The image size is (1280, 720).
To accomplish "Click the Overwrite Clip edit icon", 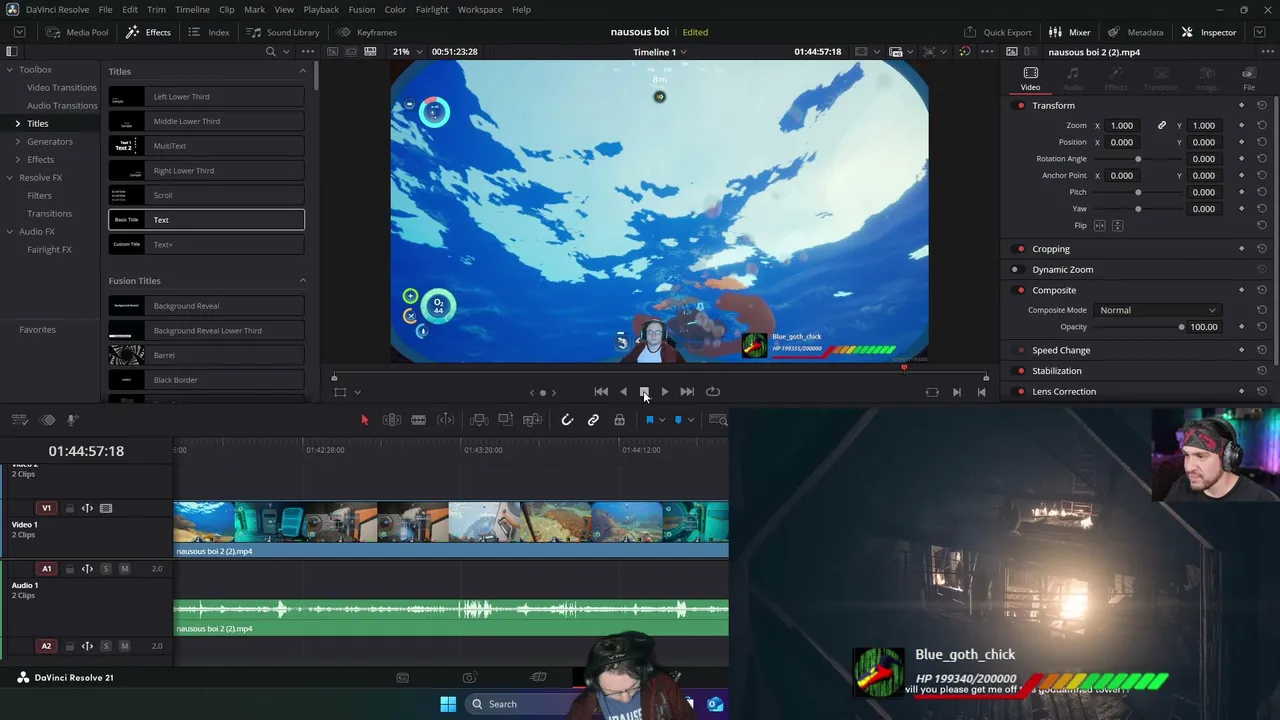I will click(x=506, y=420).
